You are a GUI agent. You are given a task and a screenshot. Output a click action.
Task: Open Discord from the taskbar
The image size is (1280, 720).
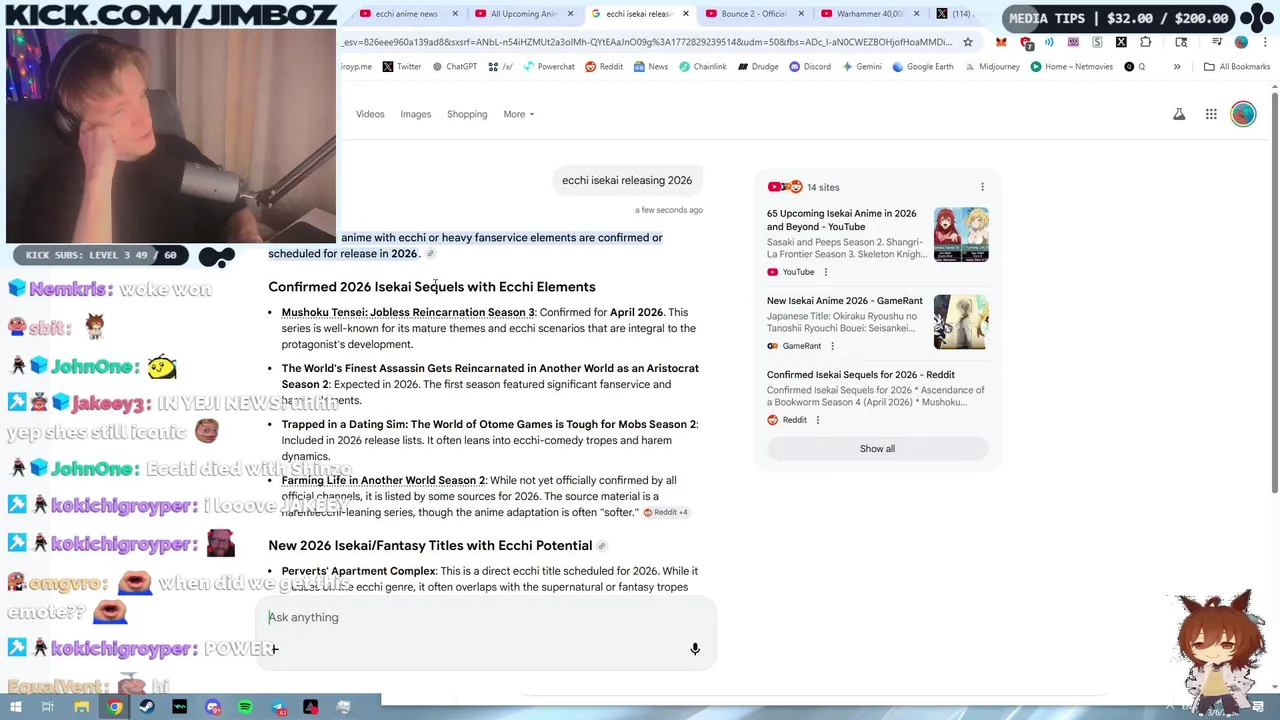point(213,707)
